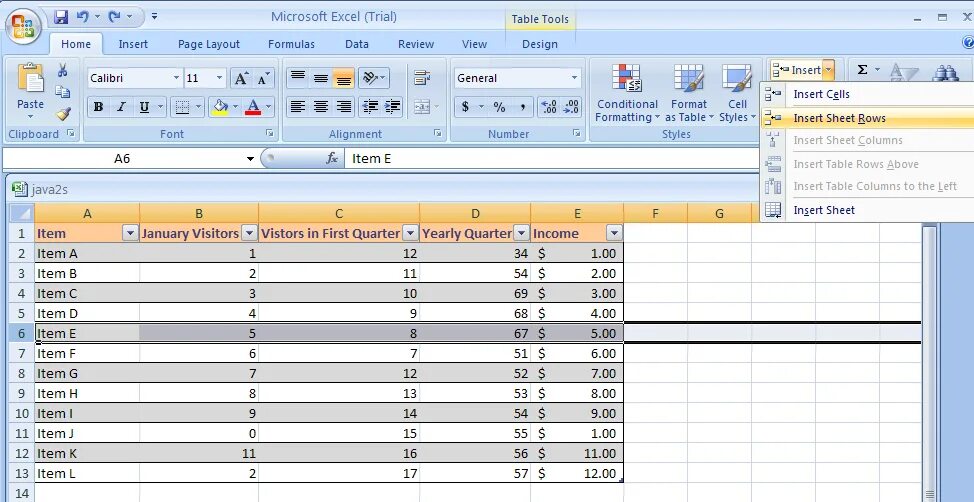The image size is (974, 502).
Task: Choose Insert Sheet Rows from the menu
Action: click(868, 118)
